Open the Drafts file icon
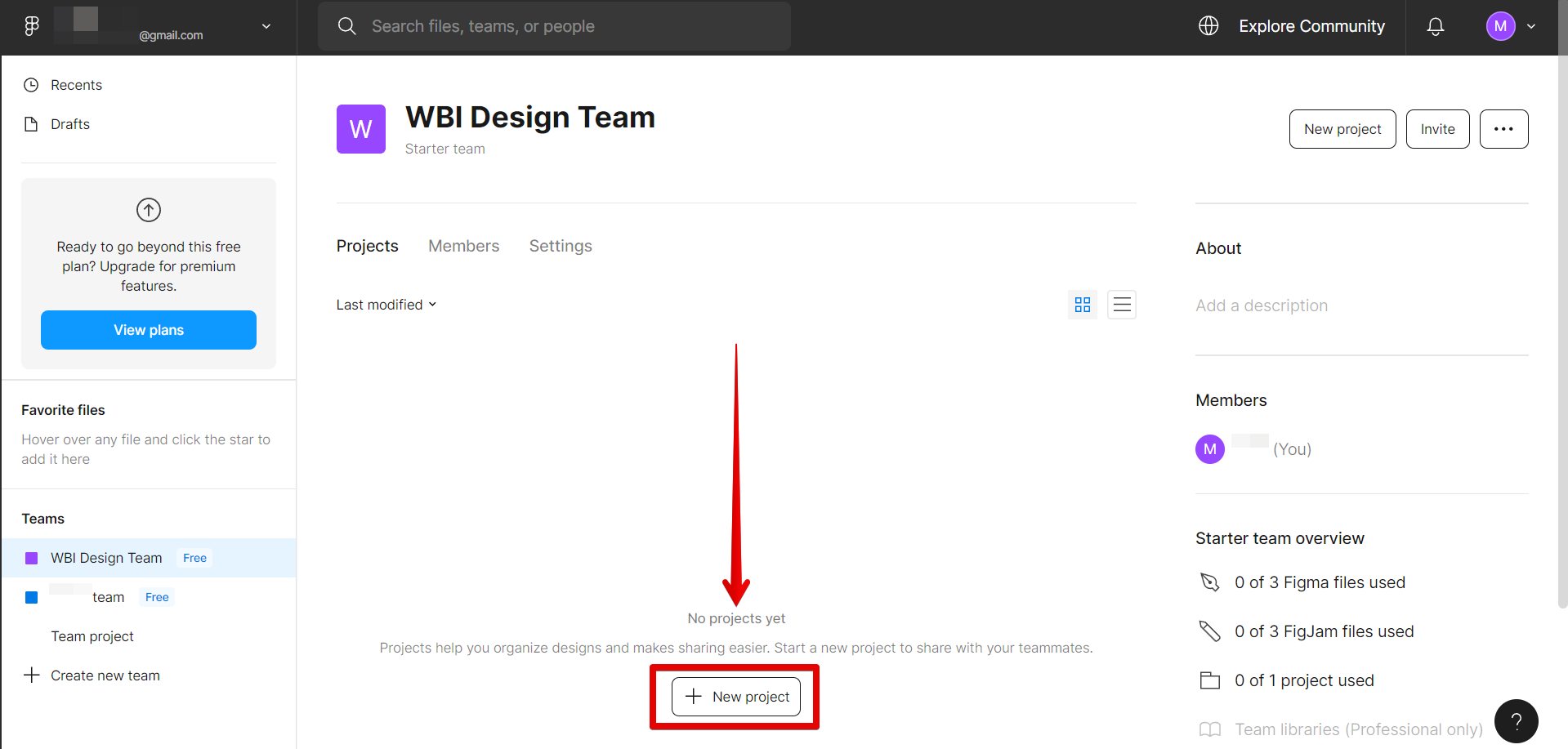This screenshot has height=749, width=1568. click(x=31, y=124)
